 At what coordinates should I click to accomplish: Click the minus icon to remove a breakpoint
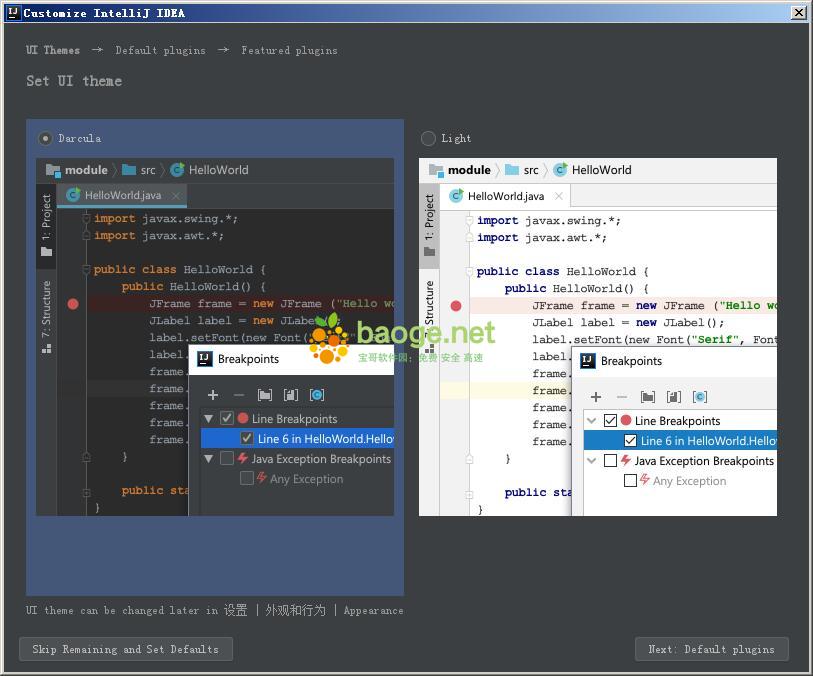240,395
